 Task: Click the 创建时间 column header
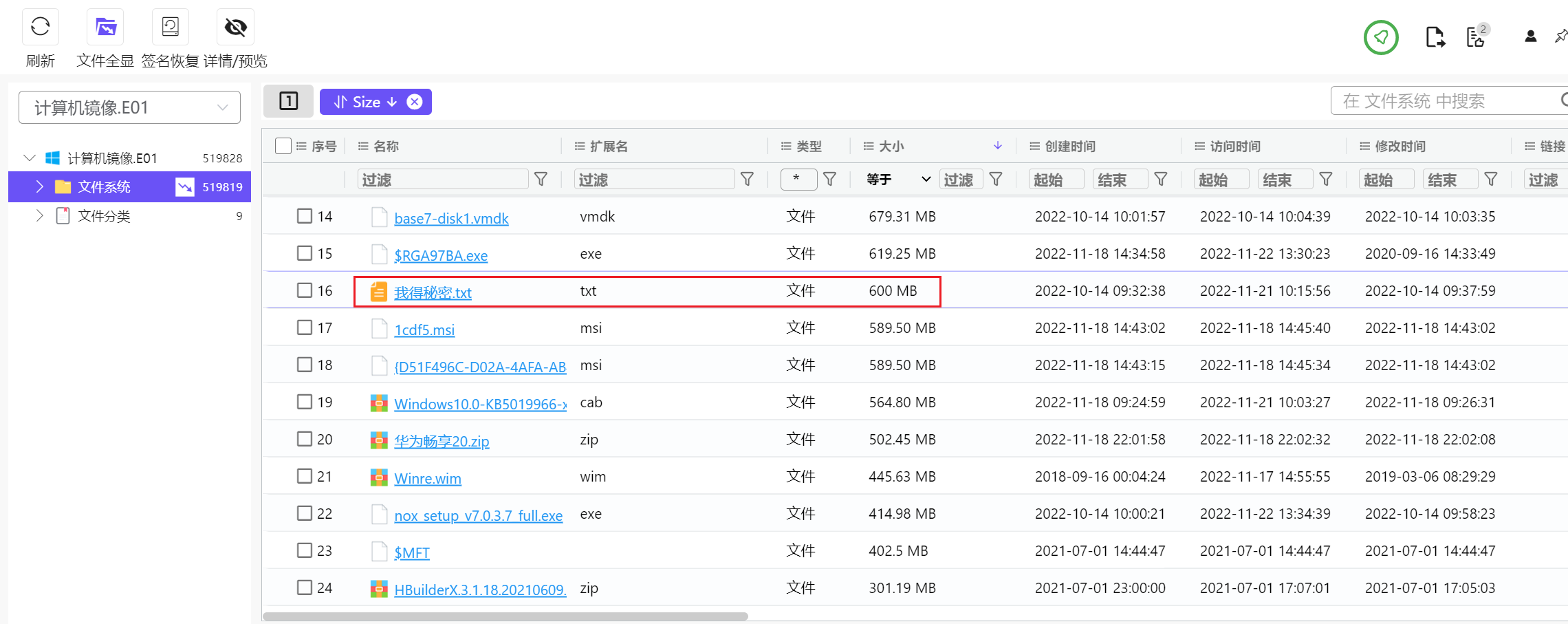(x=1070, y=146)
